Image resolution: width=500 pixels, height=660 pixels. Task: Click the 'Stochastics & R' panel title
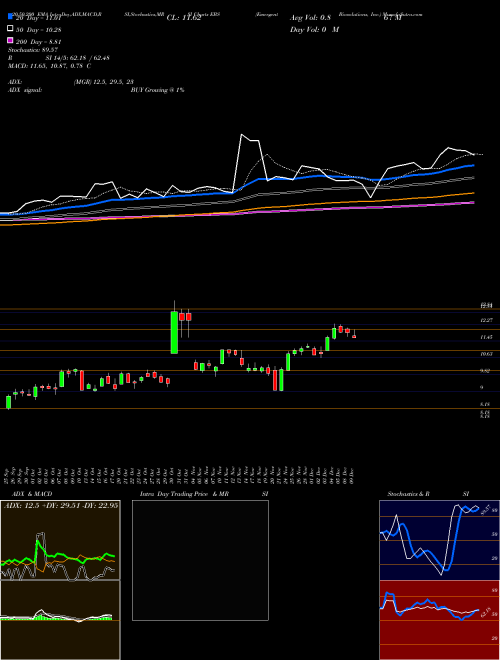coord(408,494)
